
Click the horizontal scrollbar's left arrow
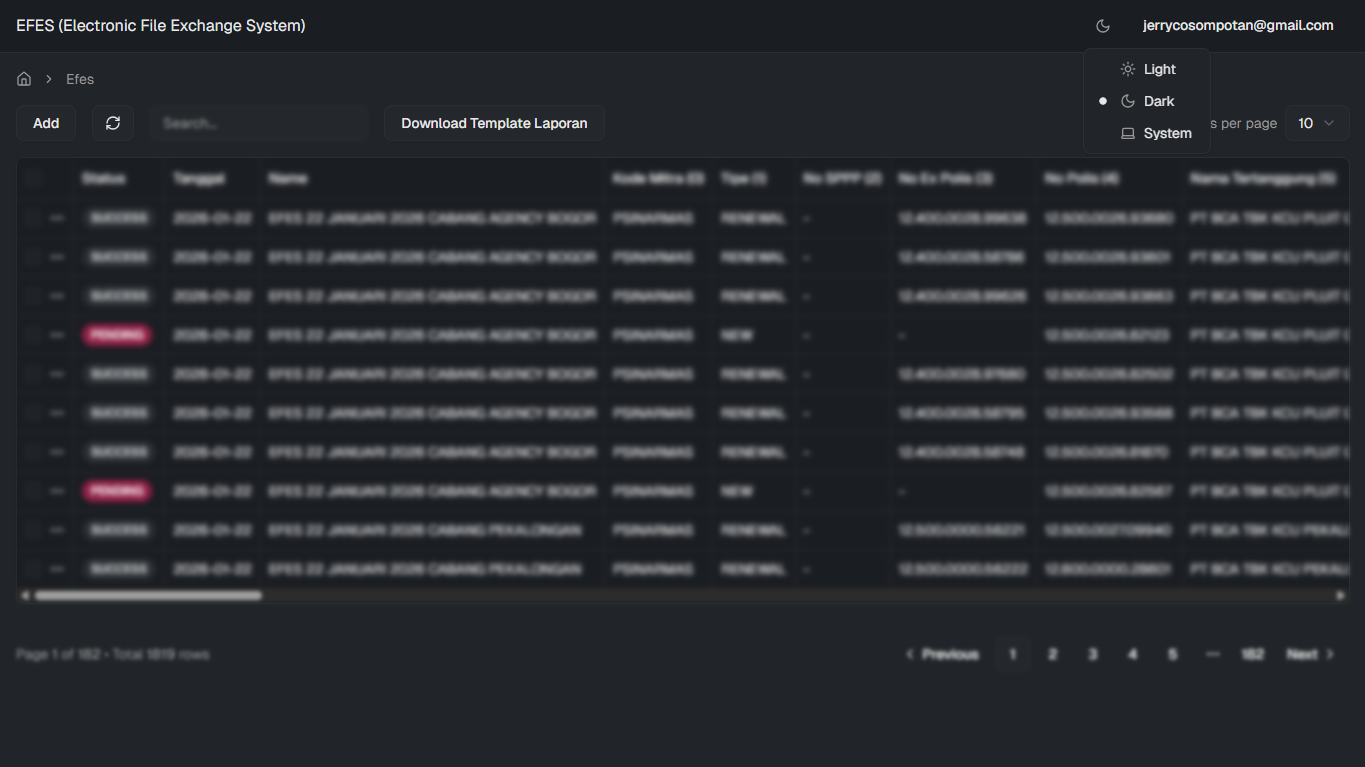click(24, 596)
